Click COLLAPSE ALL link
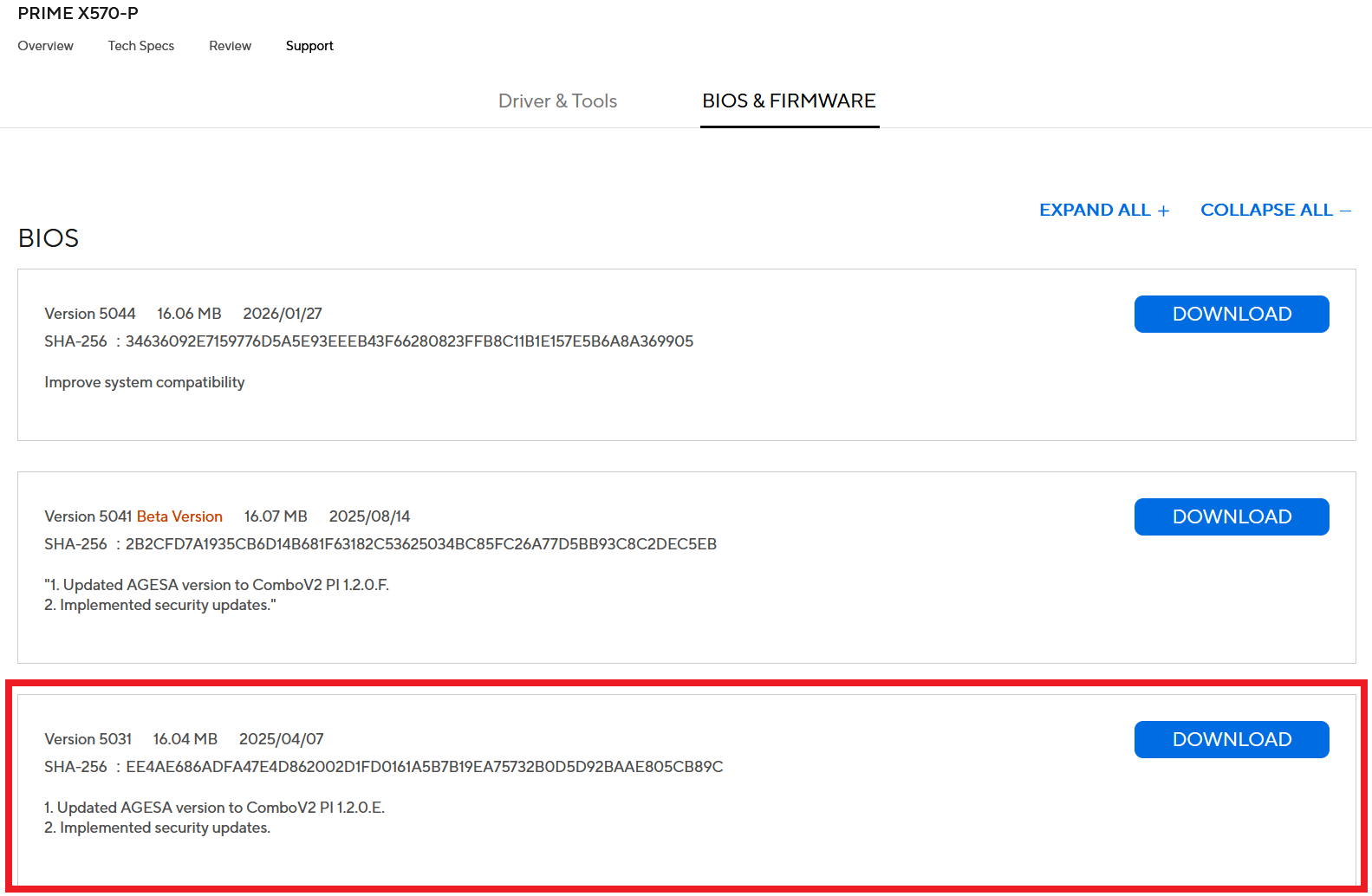 coord(1276,211)
